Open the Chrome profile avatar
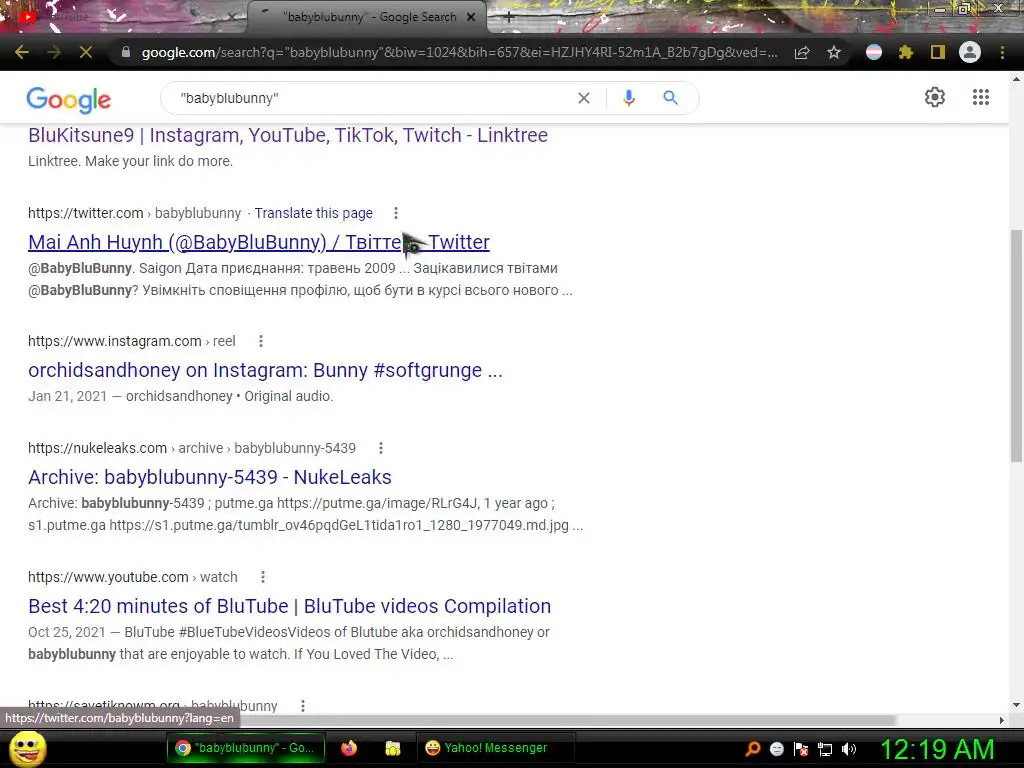The image size is (1024, 768). tap(970, 52)
